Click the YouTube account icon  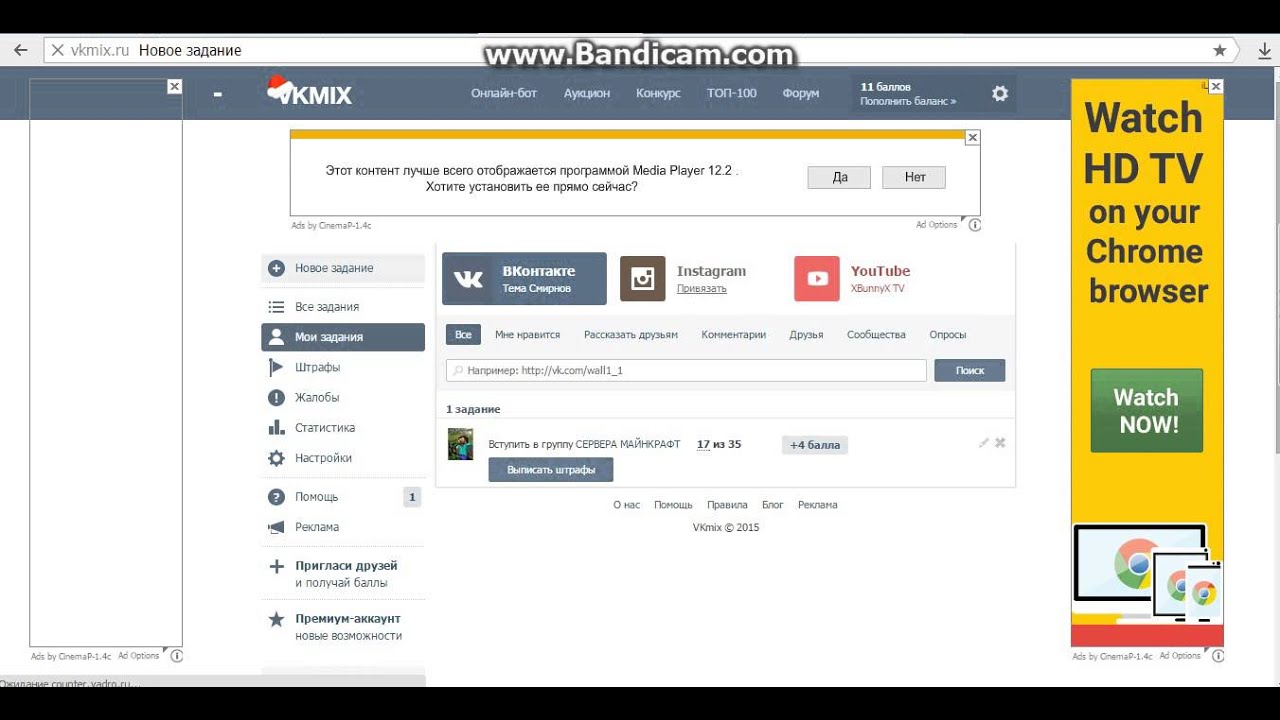pos(817,279)
